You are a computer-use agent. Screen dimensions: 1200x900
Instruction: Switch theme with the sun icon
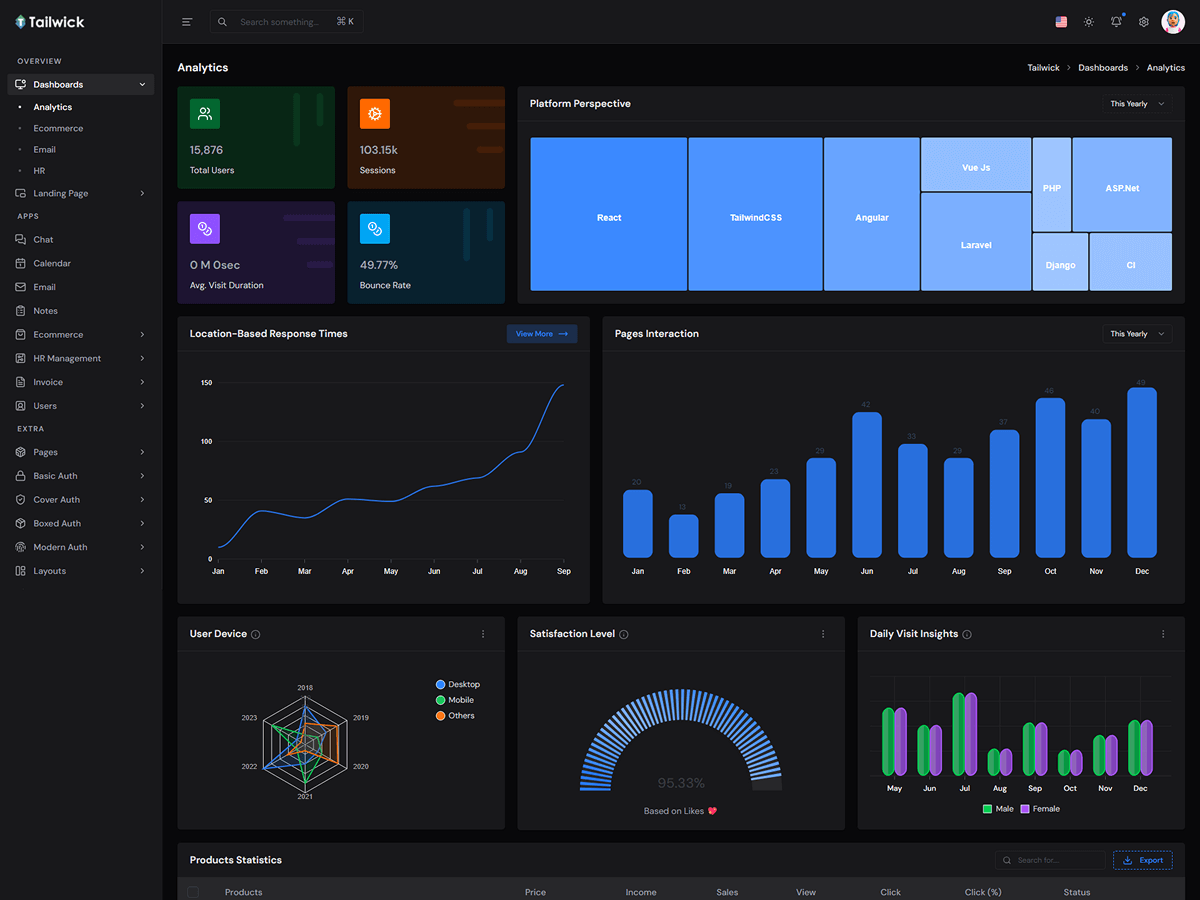1089,22
